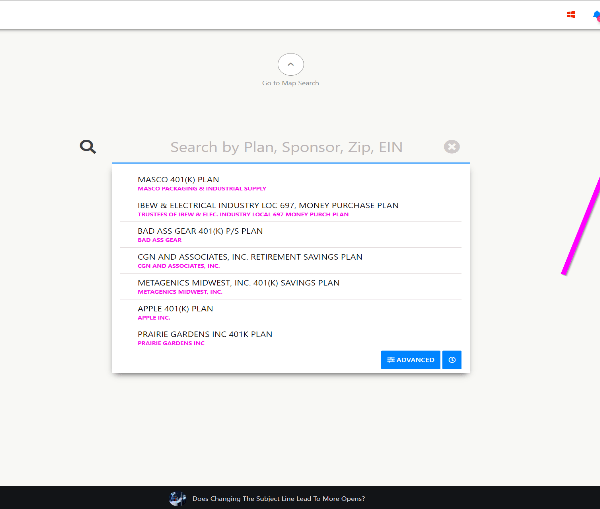
Task: Click the red extension icon in browser toolbar
Action: (x=571, y=14)
